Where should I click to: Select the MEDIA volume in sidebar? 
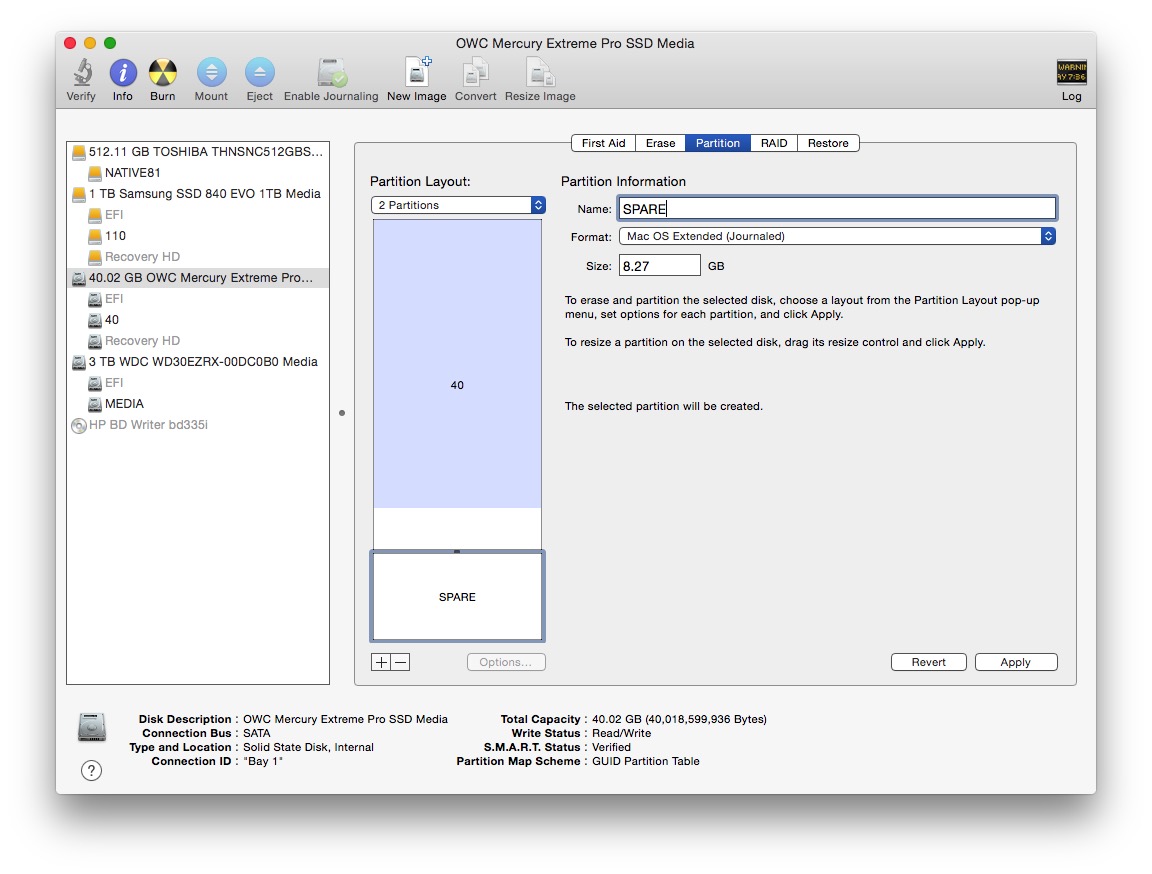(124, 404)
